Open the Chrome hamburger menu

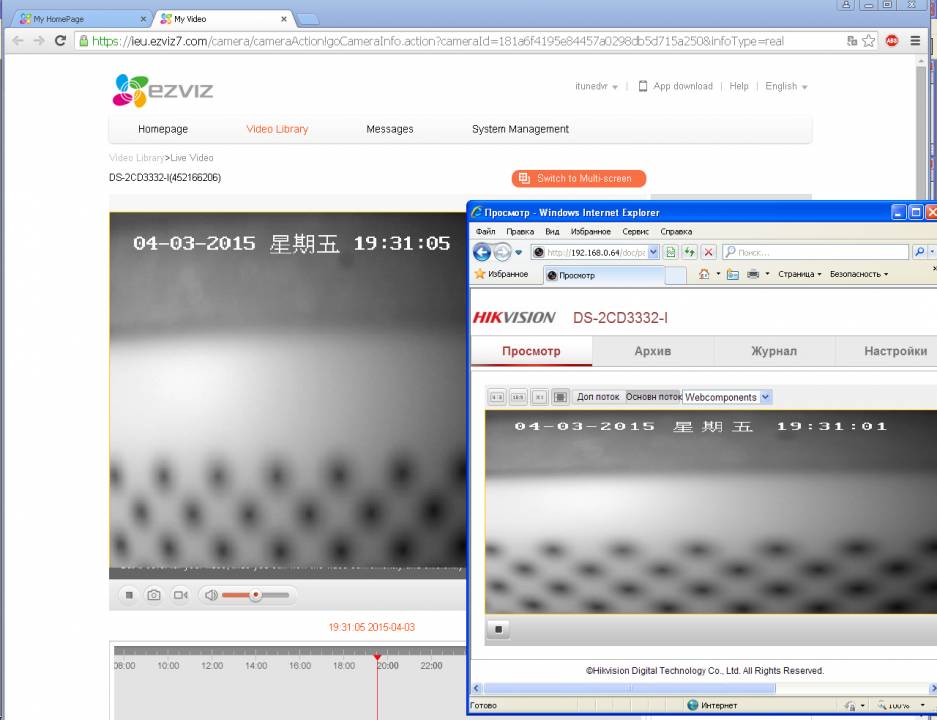915,41
